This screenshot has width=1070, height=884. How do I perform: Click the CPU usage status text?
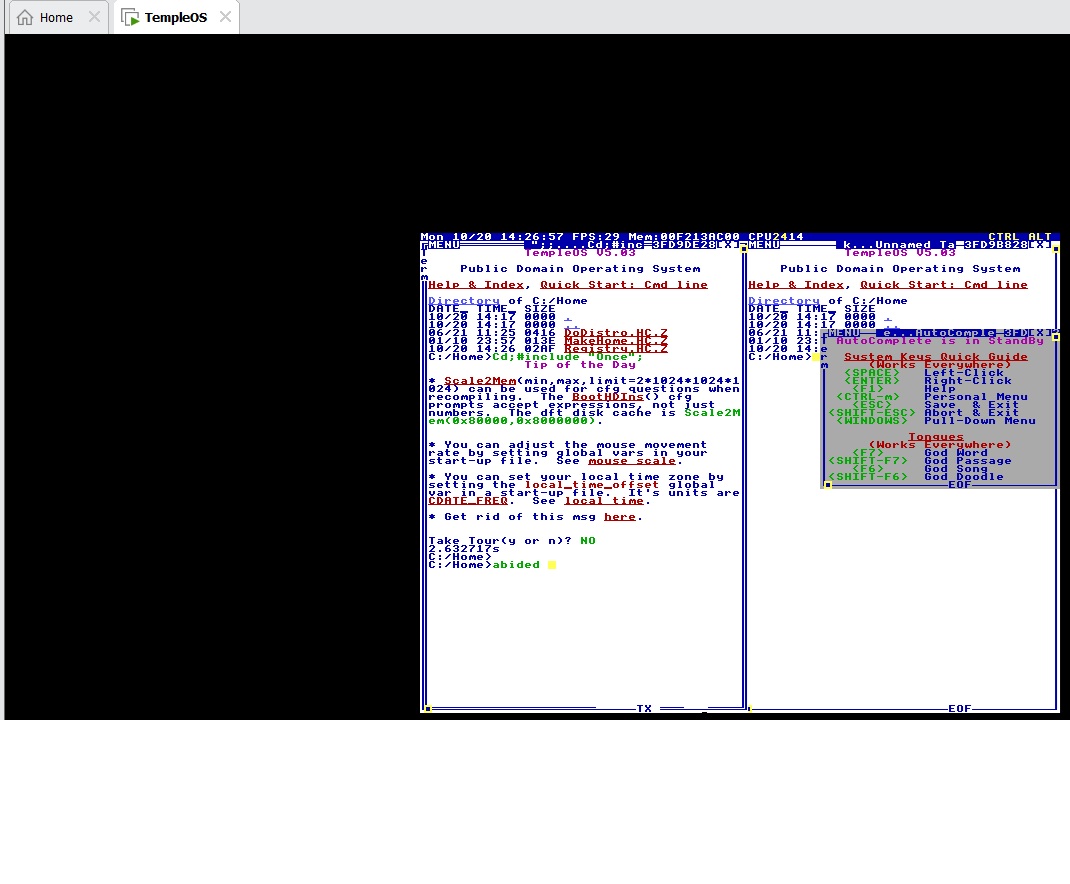776,236
